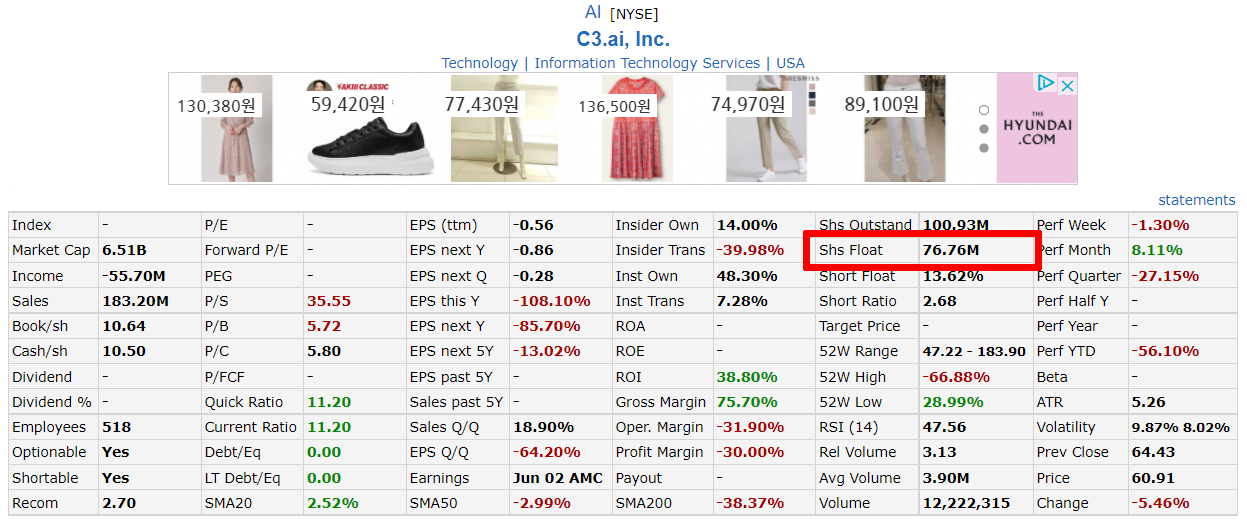1247x523 pixels.
Task: Click the Insider Trans value -39.98%
Action: coord(751,250)
